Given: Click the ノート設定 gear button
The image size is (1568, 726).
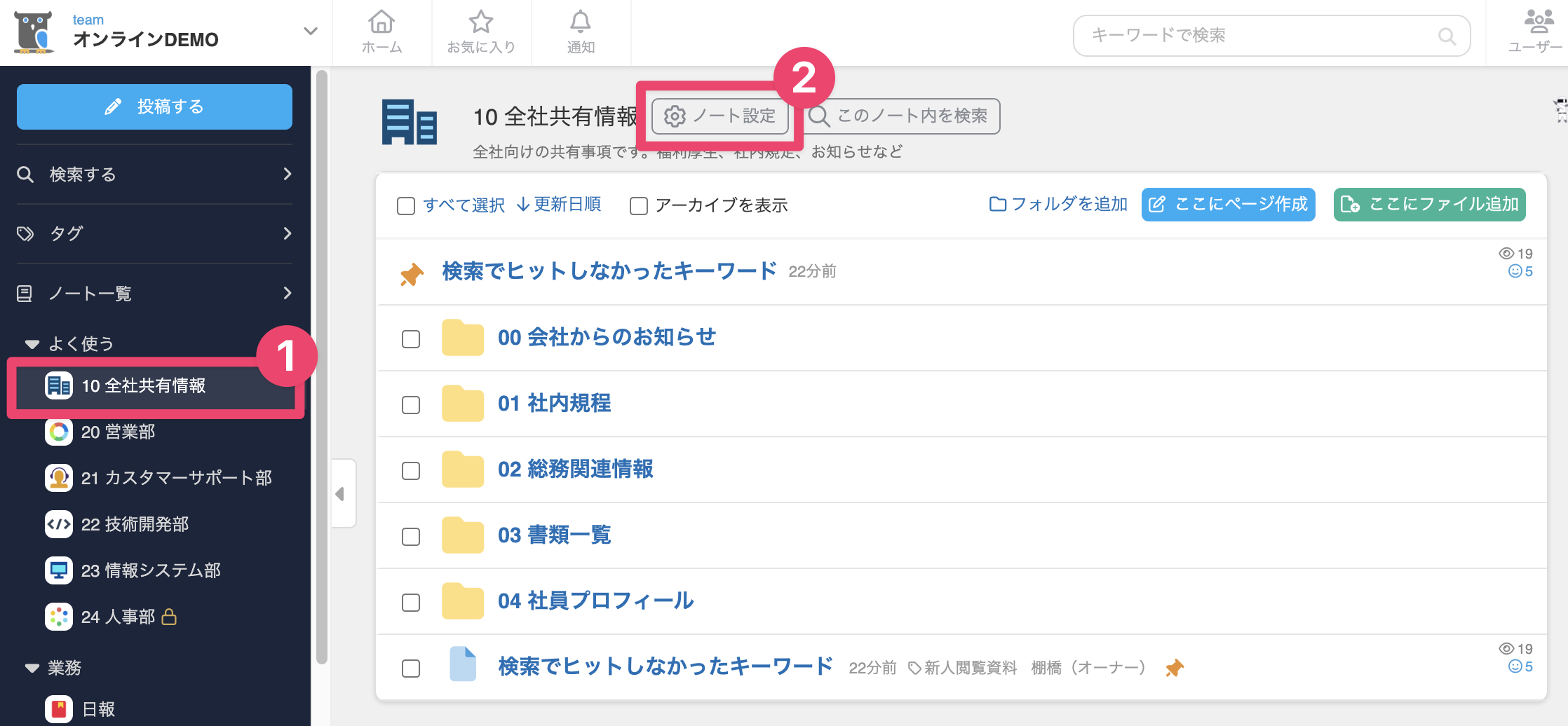Looking at the screenshot, I should coord(720,116).
